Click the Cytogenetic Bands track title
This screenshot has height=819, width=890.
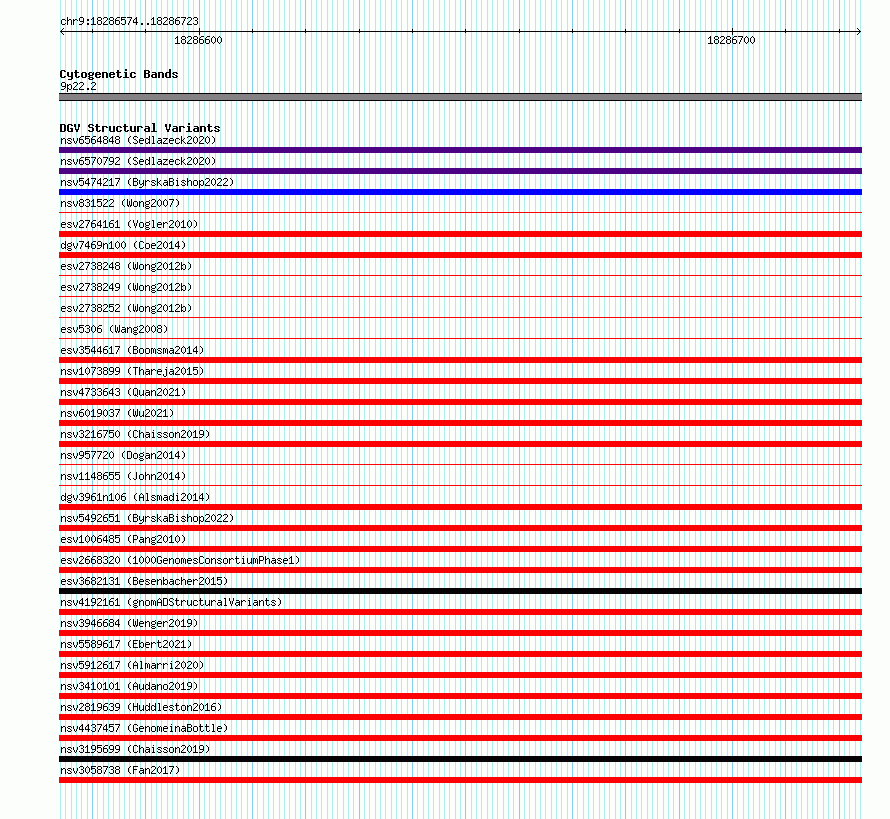click(x=119, y=74)
